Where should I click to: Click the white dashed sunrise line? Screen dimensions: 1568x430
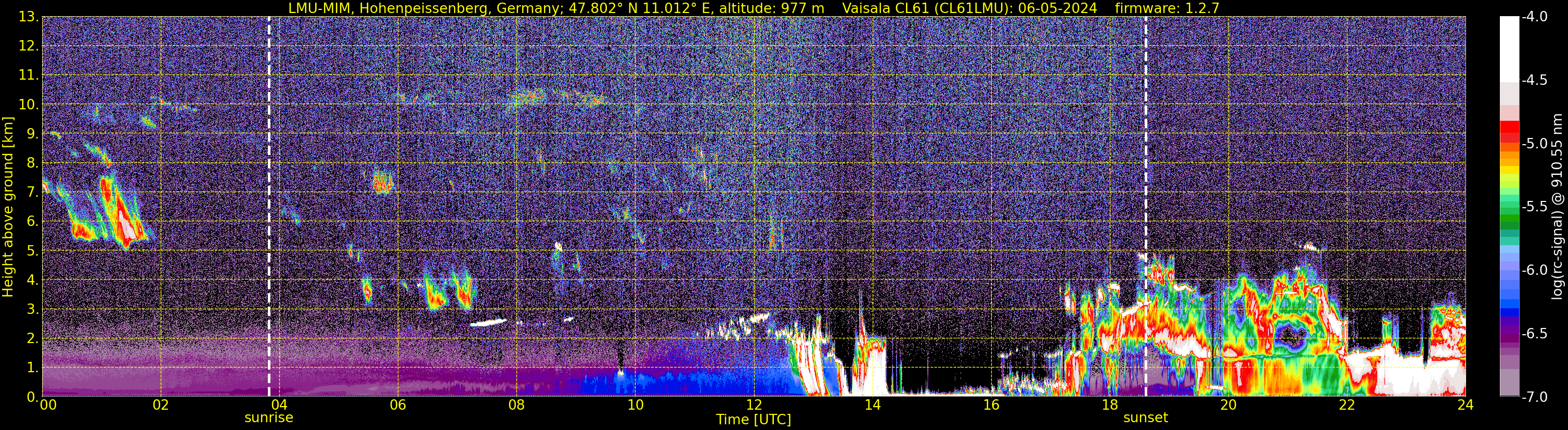268,207
